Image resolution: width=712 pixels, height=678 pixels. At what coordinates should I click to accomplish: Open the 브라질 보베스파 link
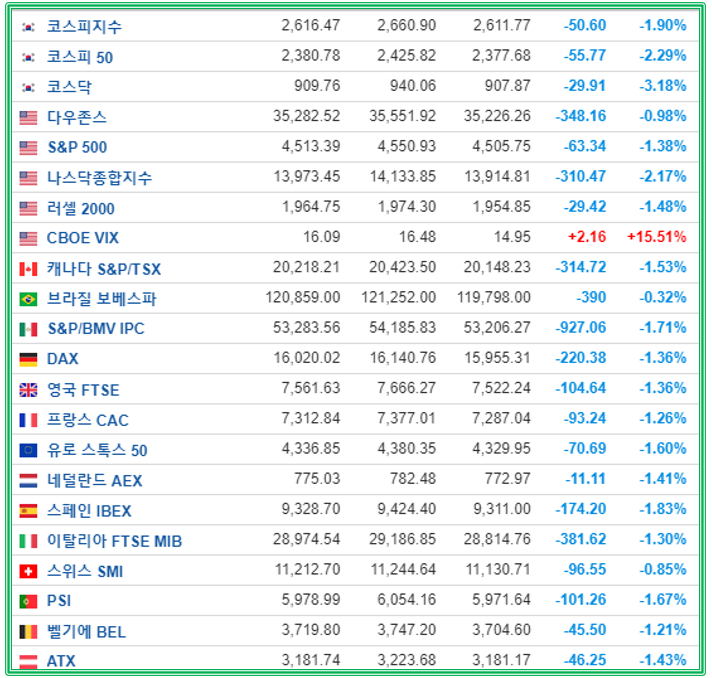click(x=102, y=299)
